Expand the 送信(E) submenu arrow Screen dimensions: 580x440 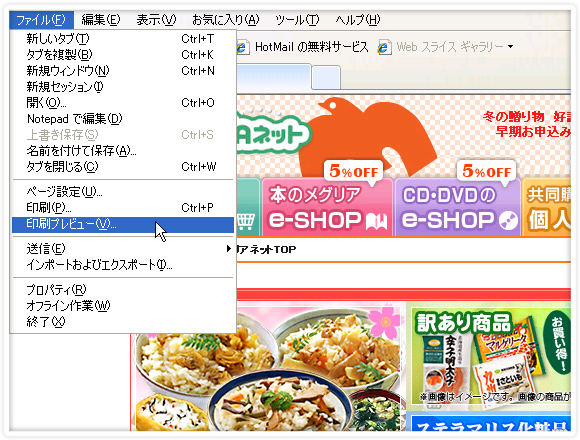pyautogui.click(x=229, y=249)
